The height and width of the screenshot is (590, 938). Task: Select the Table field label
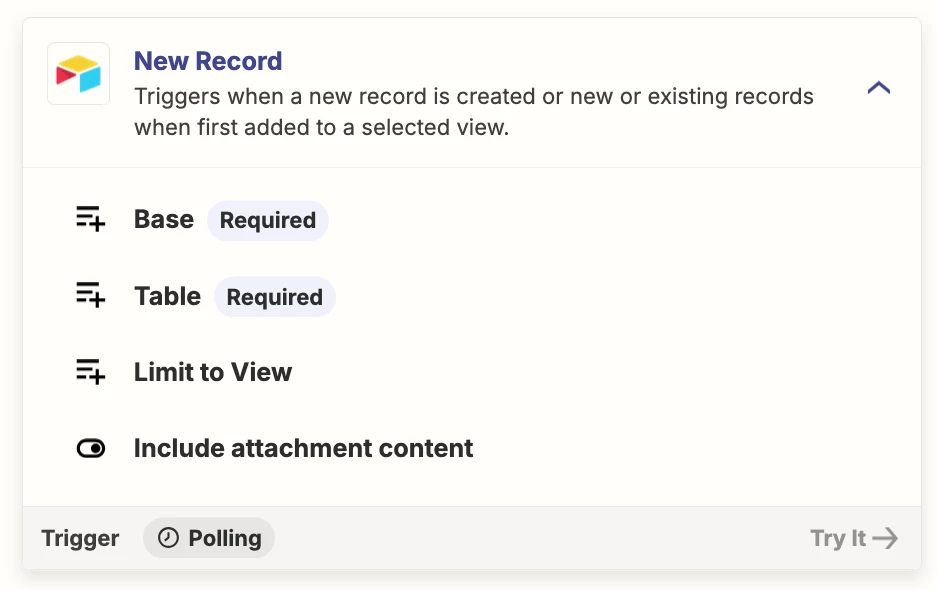tap(168, 296)
